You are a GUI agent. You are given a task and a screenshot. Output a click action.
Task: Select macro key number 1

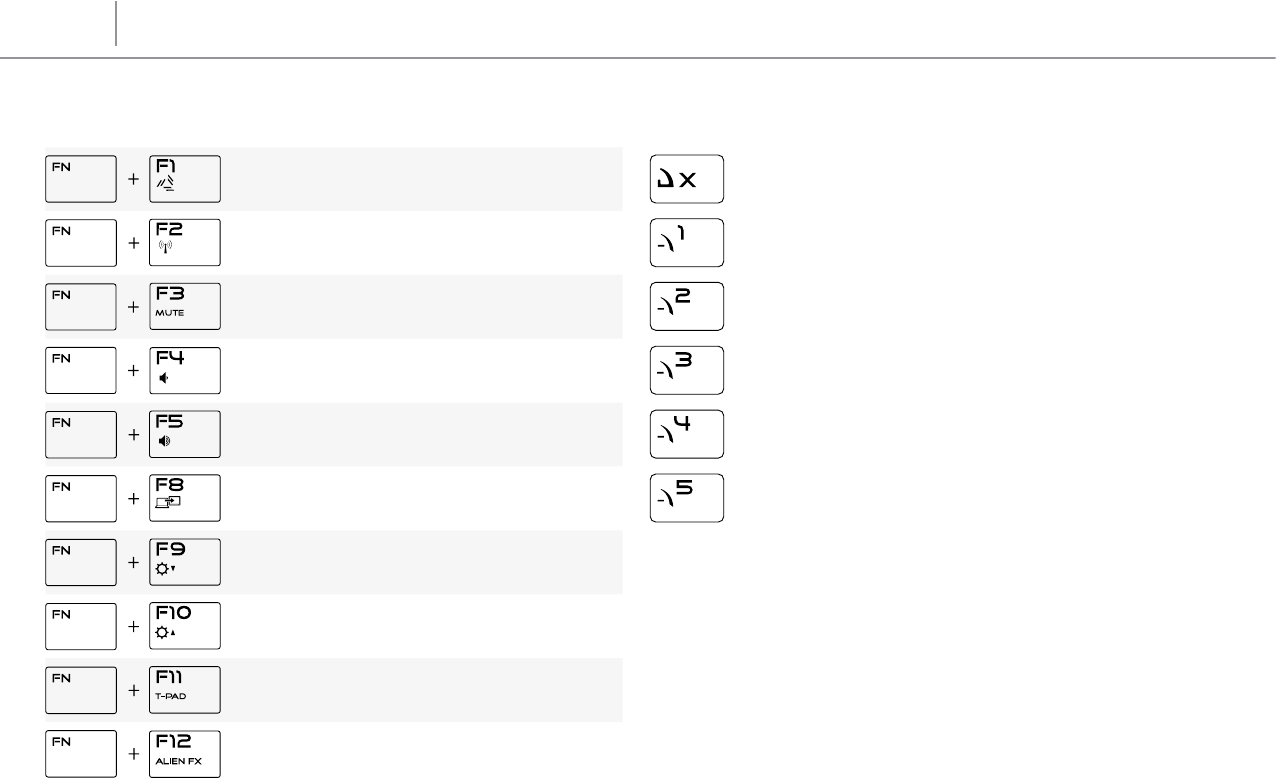point(687,243)
